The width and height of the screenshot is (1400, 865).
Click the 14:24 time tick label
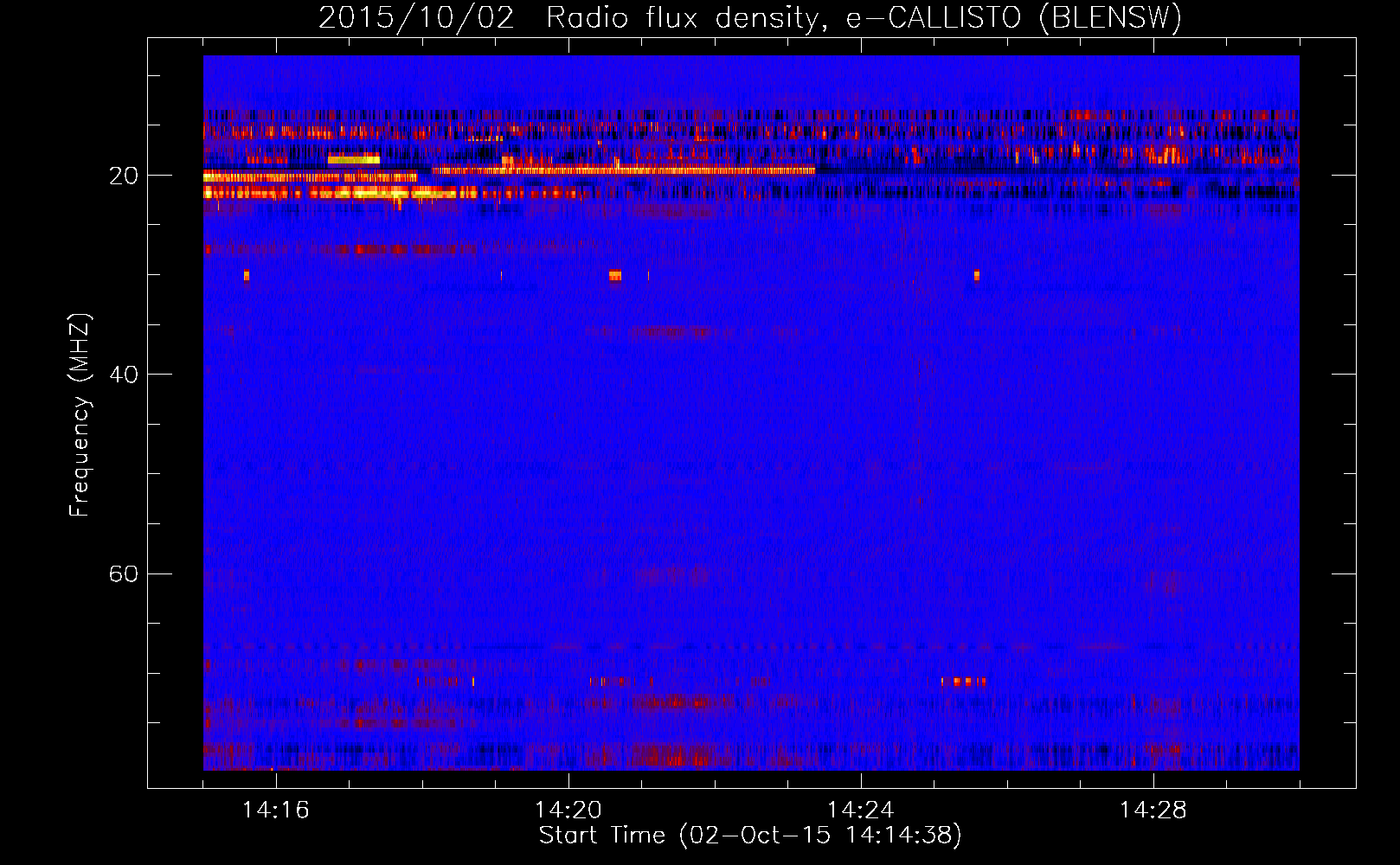(x=860, y=811)
